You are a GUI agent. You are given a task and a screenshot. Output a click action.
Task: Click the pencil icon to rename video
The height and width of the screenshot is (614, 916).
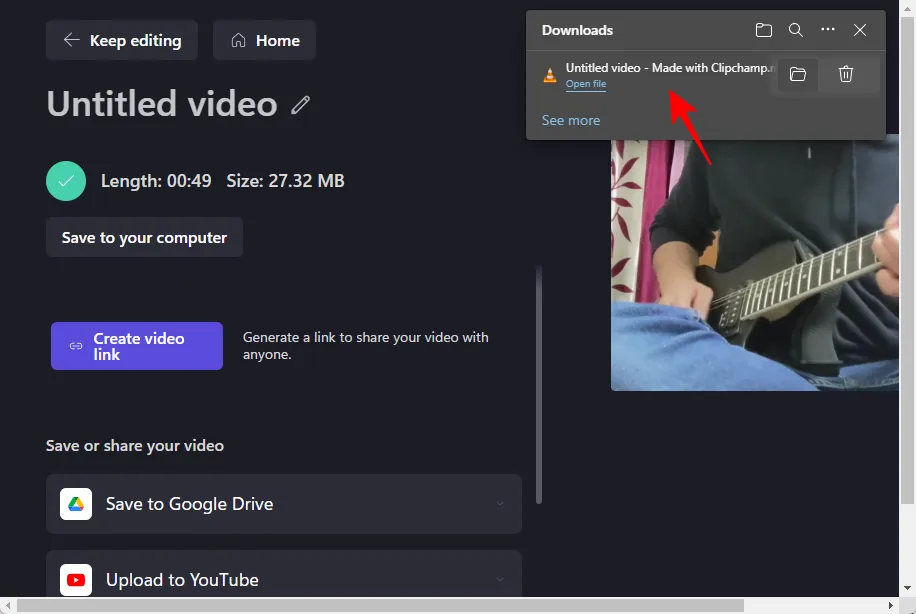point(301,104)
